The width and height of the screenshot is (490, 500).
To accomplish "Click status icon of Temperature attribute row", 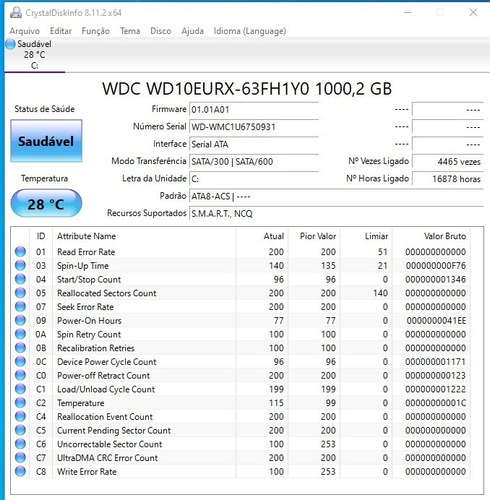I will [20, 403].
